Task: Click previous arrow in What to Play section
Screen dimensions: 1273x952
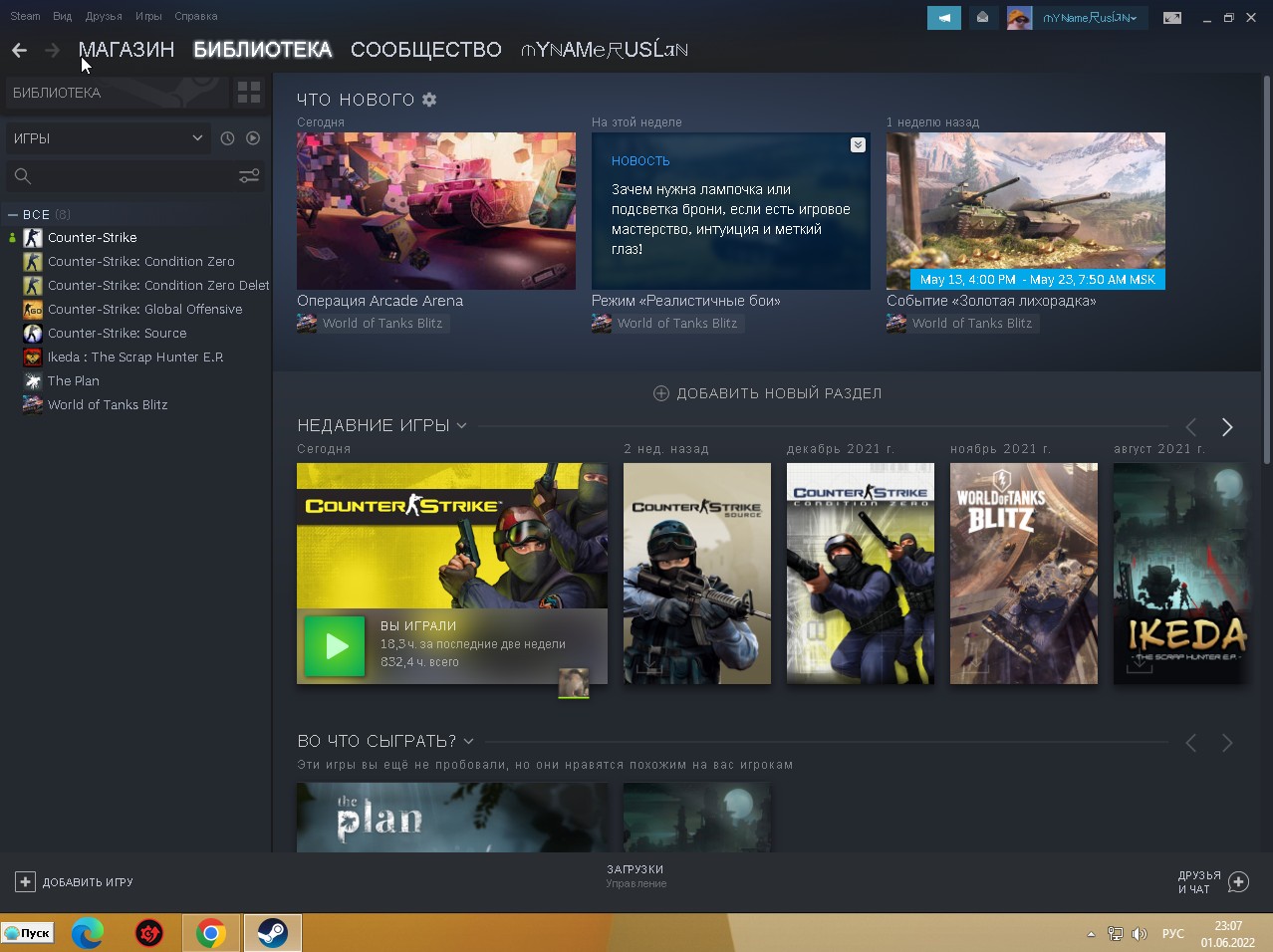Action: (x=1190, y=743)
